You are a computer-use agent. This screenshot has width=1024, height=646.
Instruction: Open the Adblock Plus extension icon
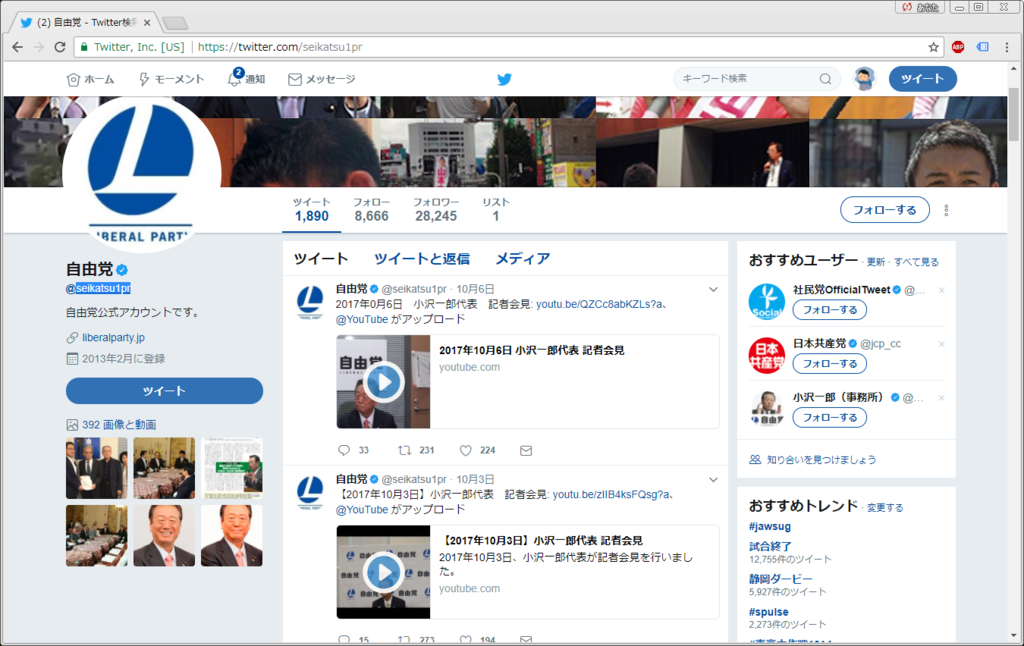point(958,47)
